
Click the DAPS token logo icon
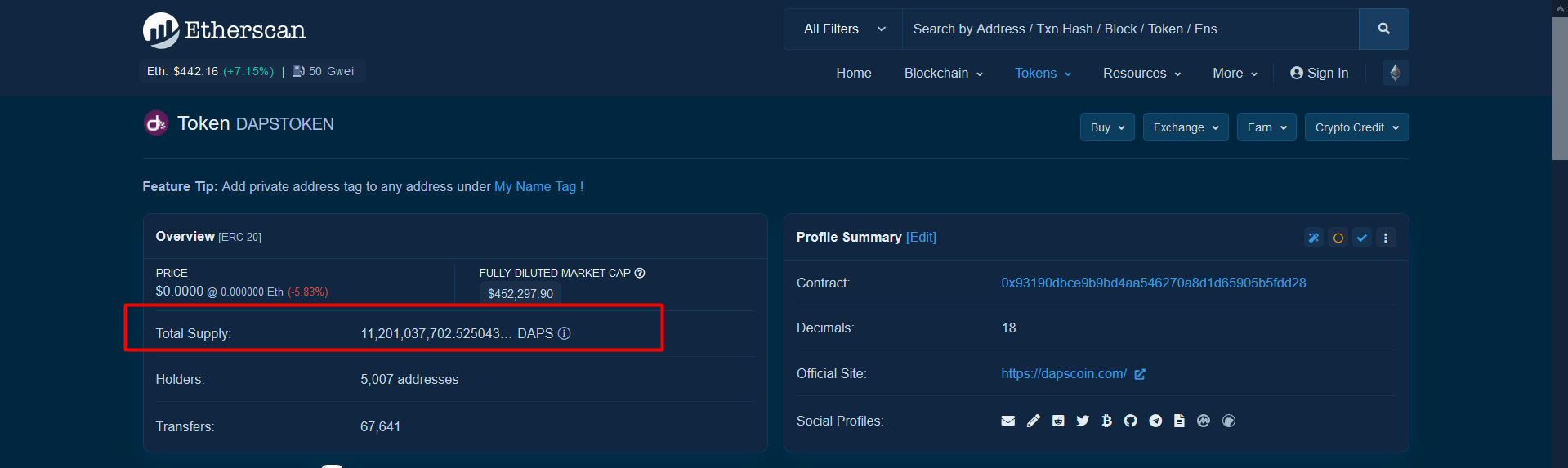[156, 123]
